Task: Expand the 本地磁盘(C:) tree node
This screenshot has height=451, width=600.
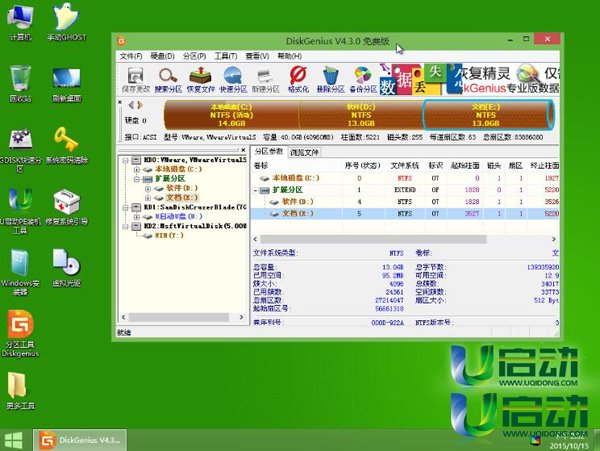Action: coord(137,169)
